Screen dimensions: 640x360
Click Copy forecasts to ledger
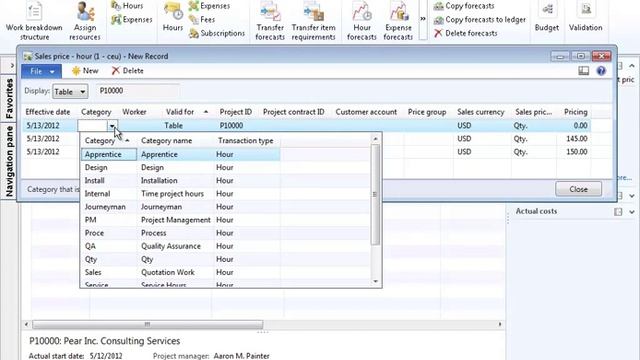point(480,19)
